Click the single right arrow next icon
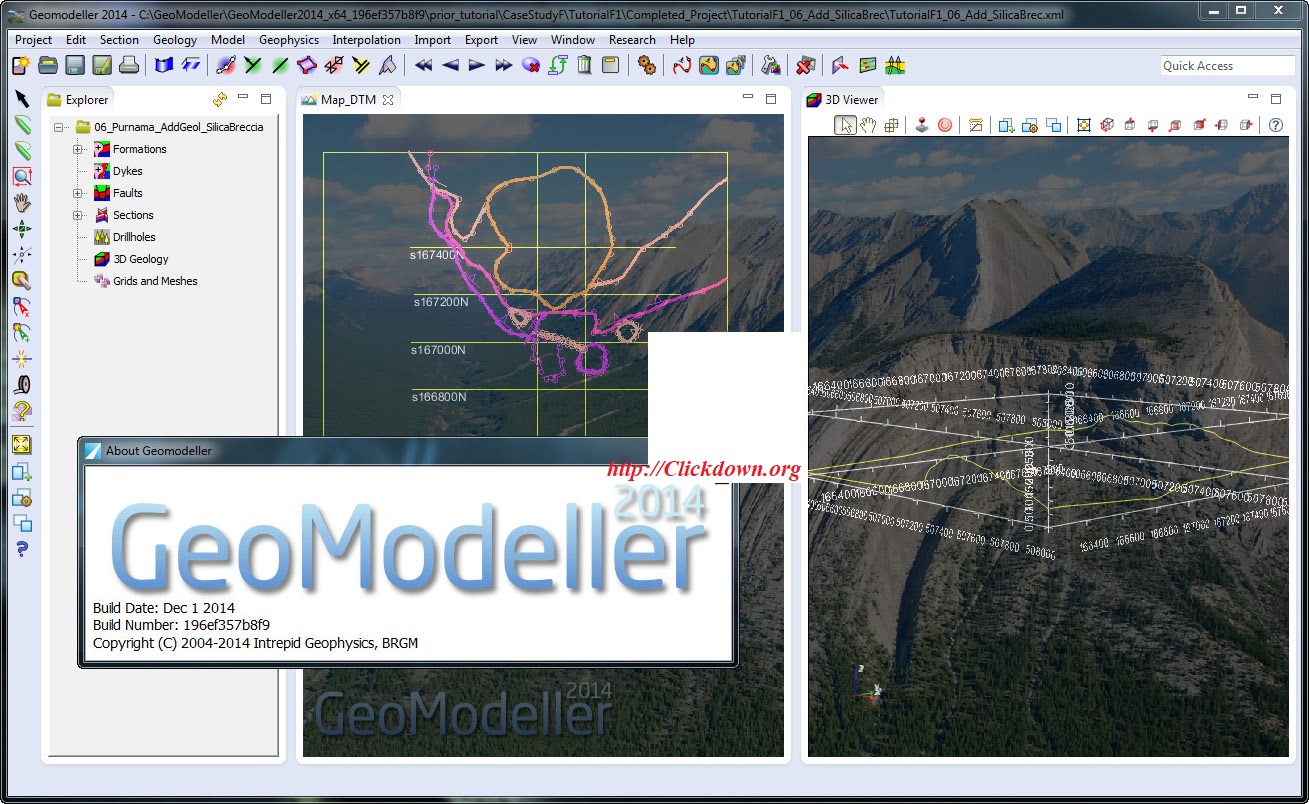This screenshot has height=804, width=1309. click(477, 65)
